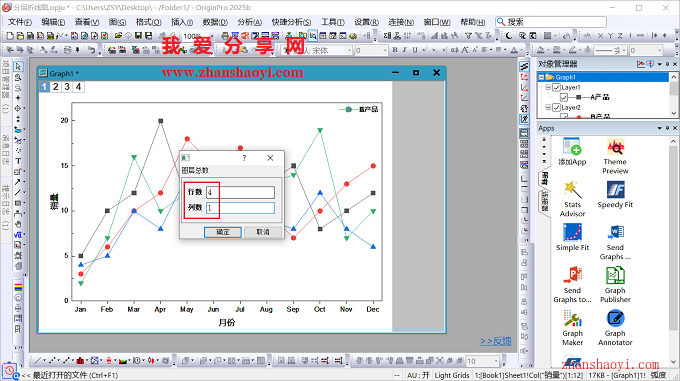Screen dimensions: 680x381
Task: Click the 行数 rows input field
Action: coord(240,192)
